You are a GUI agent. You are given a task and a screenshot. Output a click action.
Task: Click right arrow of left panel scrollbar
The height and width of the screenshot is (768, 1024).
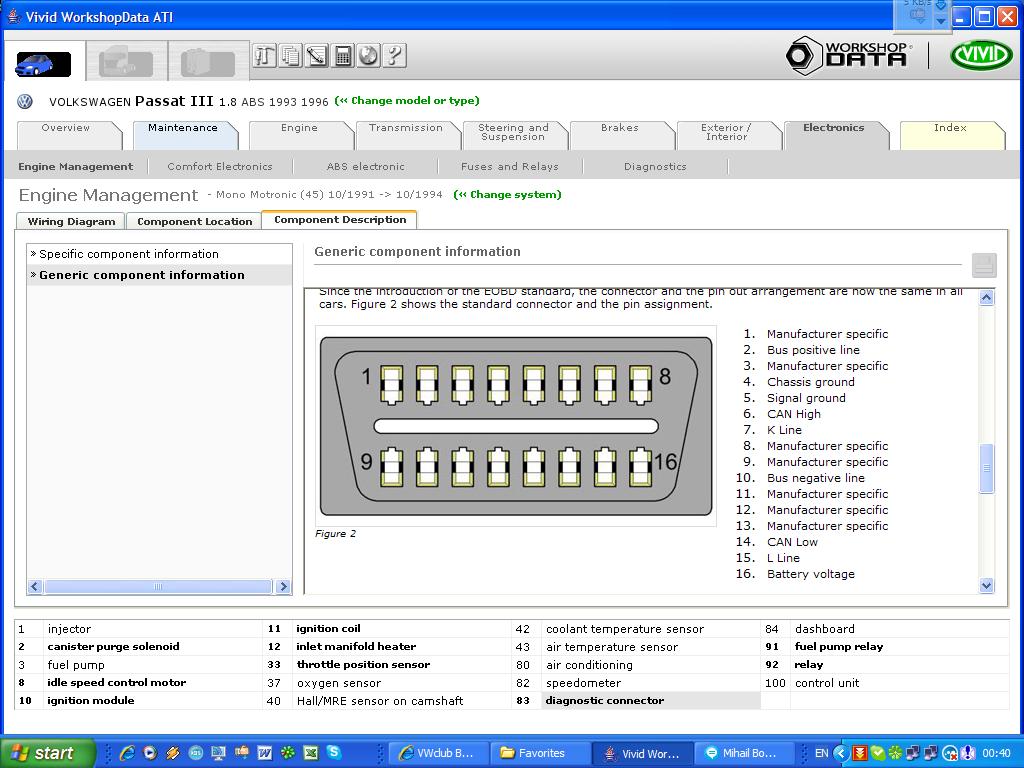pos(283,587)
